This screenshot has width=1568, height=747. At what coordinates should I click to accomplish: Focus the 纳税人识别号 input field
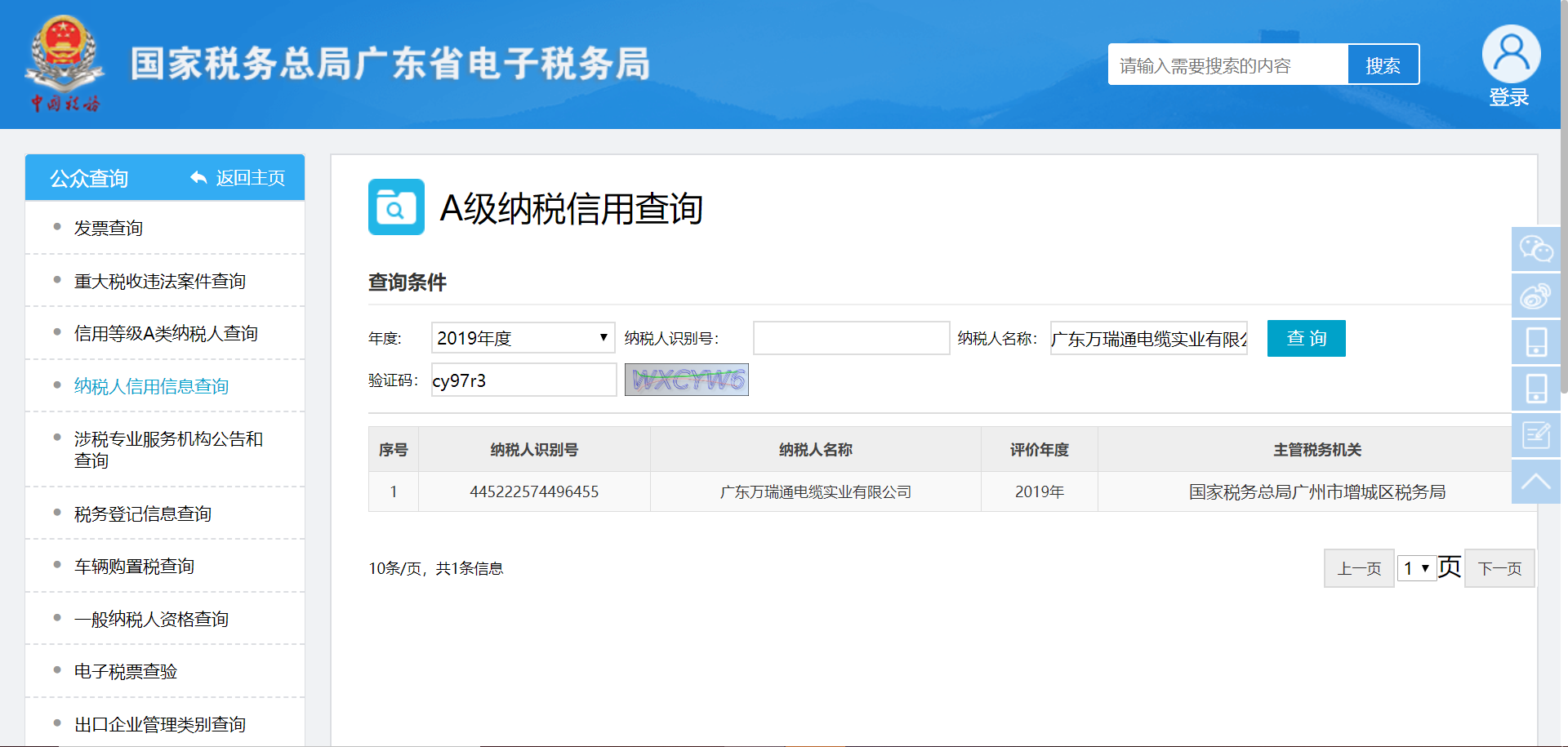[x=851, y=338]
